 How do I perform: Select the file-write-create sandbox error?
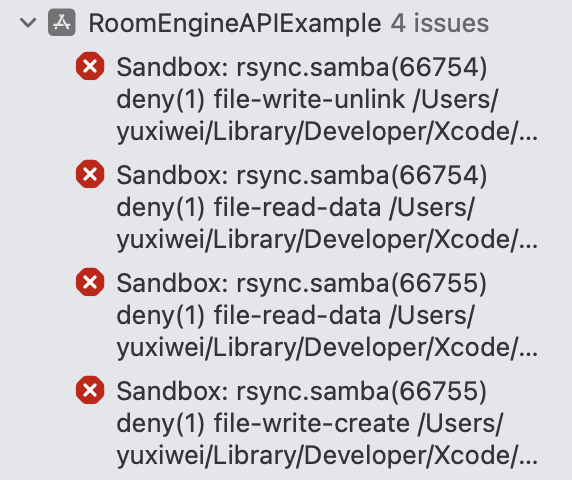[x=327, y=423]
